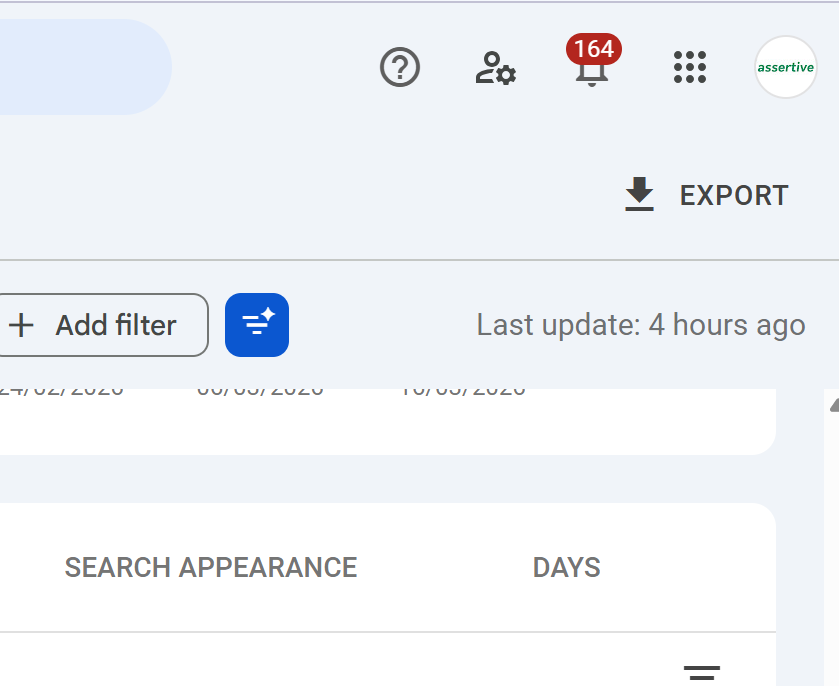This screenshot has height=686, width=839.
Task: Switch to the Days tab
Action: pos(566,568)
